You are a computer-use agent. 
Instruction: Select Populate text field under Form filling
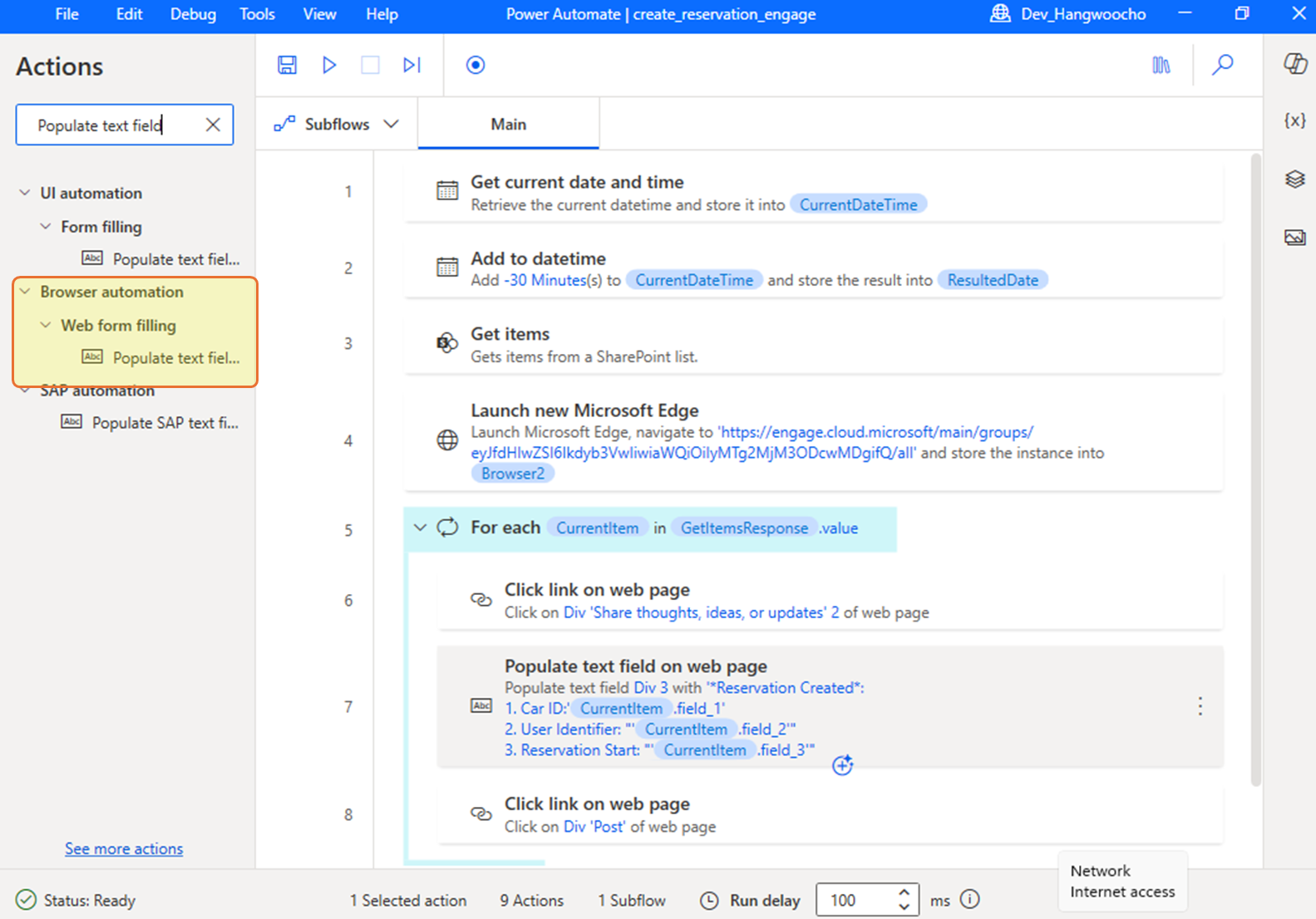[160, 259]
